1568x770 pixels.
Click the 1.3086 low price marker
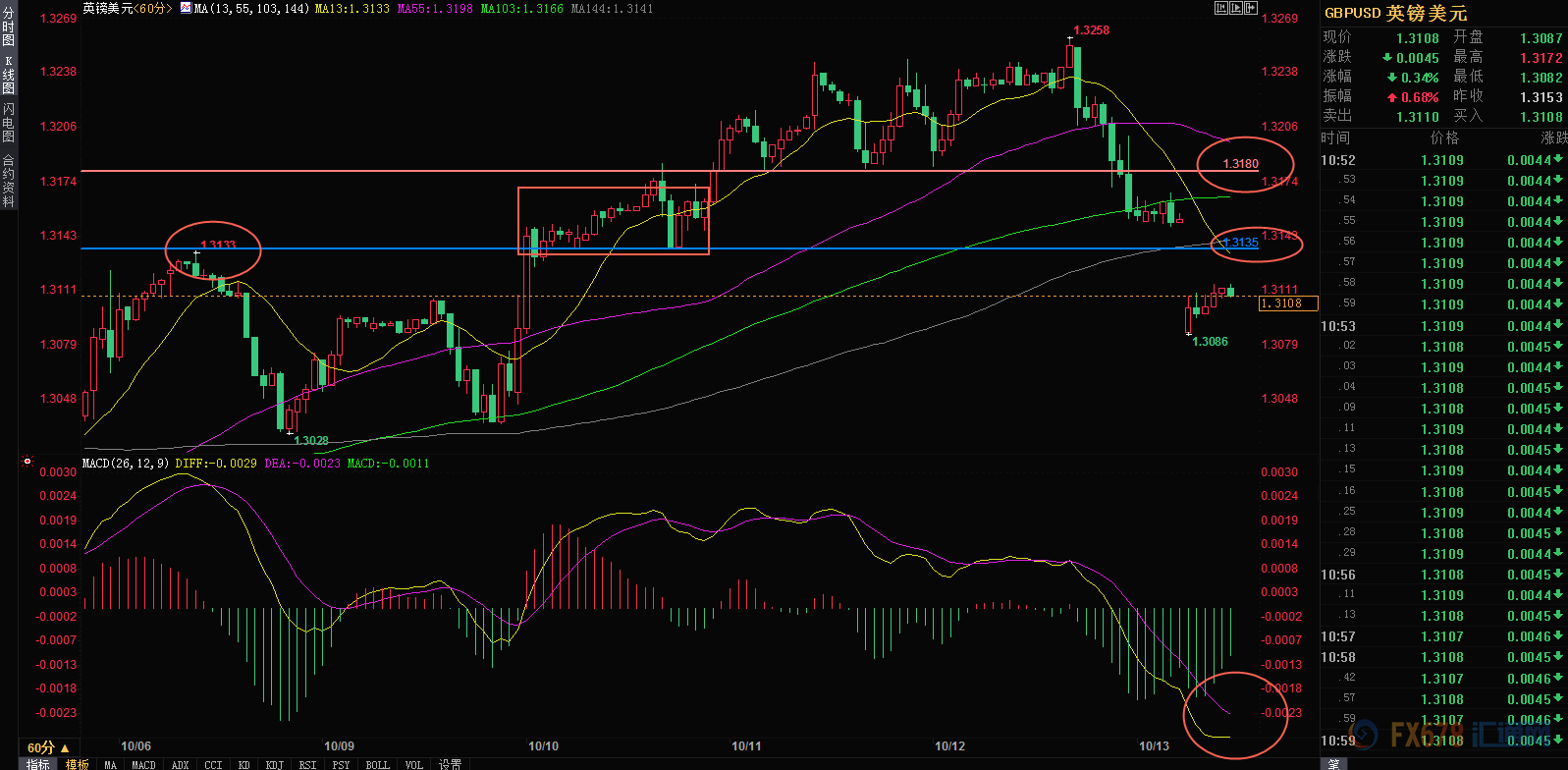(1210, 342)
